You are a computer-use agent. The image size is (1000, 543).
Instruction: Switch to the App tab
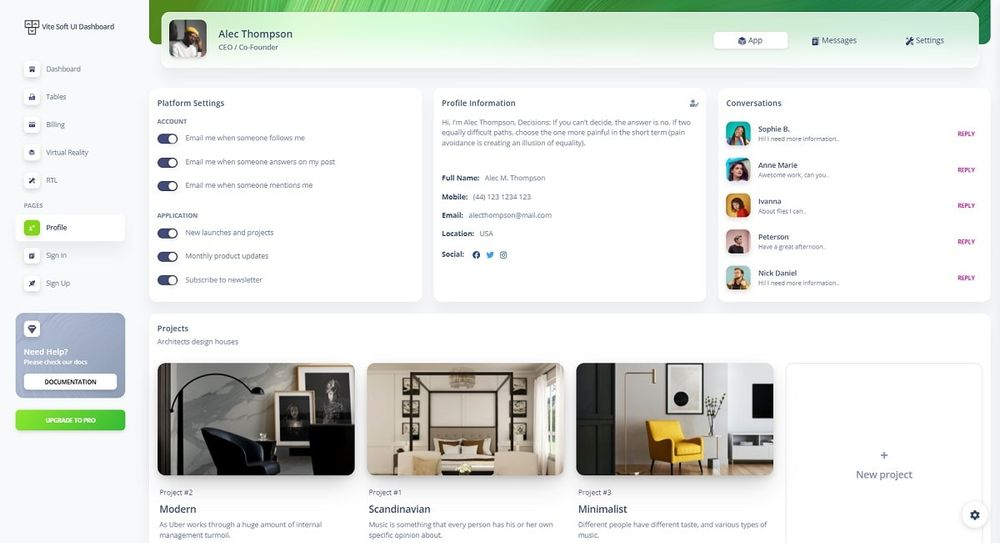pyautogui.click(x=751, y=40)
